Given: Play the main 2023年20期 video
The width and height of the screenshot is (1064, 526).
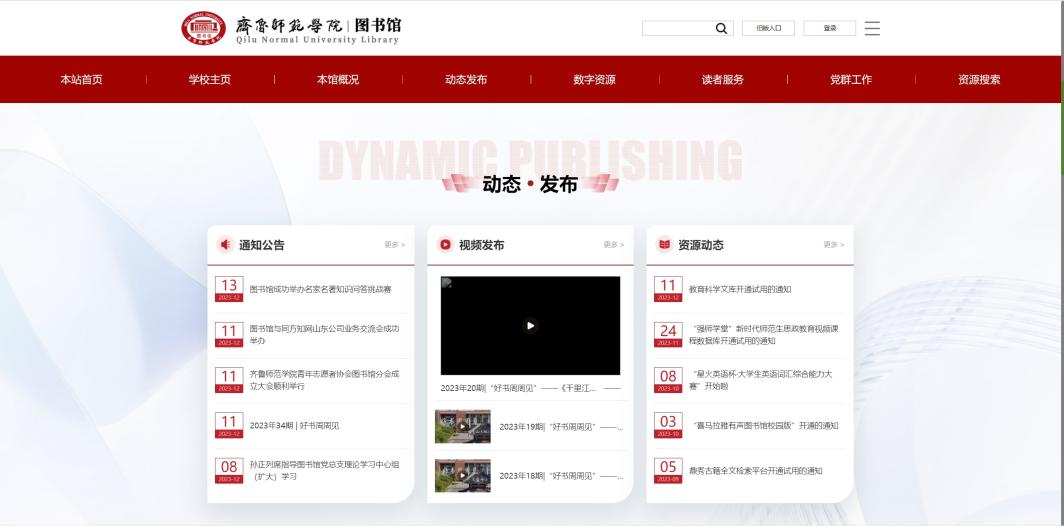Looking at the screenshot, I should [530, 325].
